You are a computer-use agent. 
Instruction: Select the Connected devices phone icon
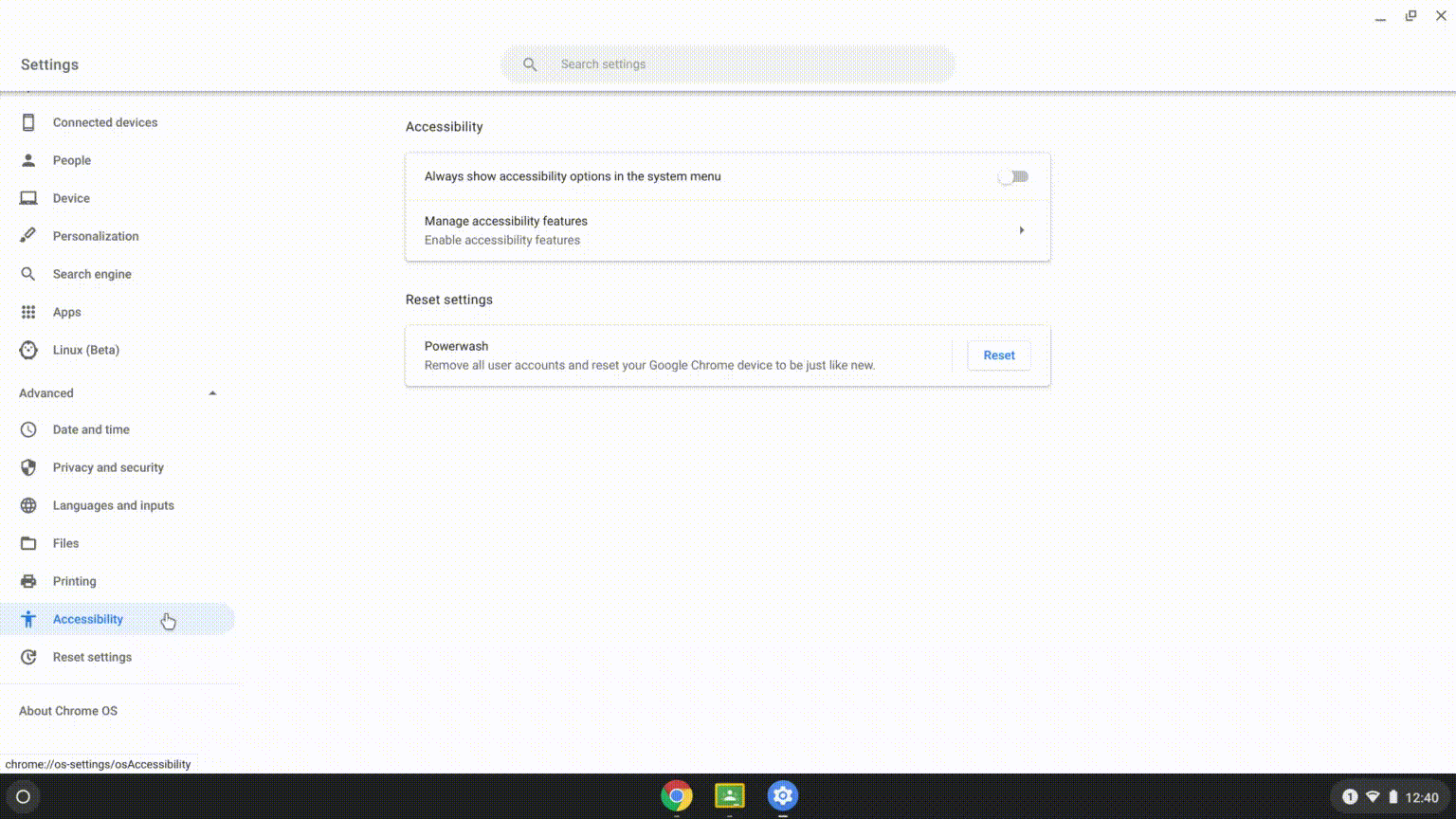point(28,122)
